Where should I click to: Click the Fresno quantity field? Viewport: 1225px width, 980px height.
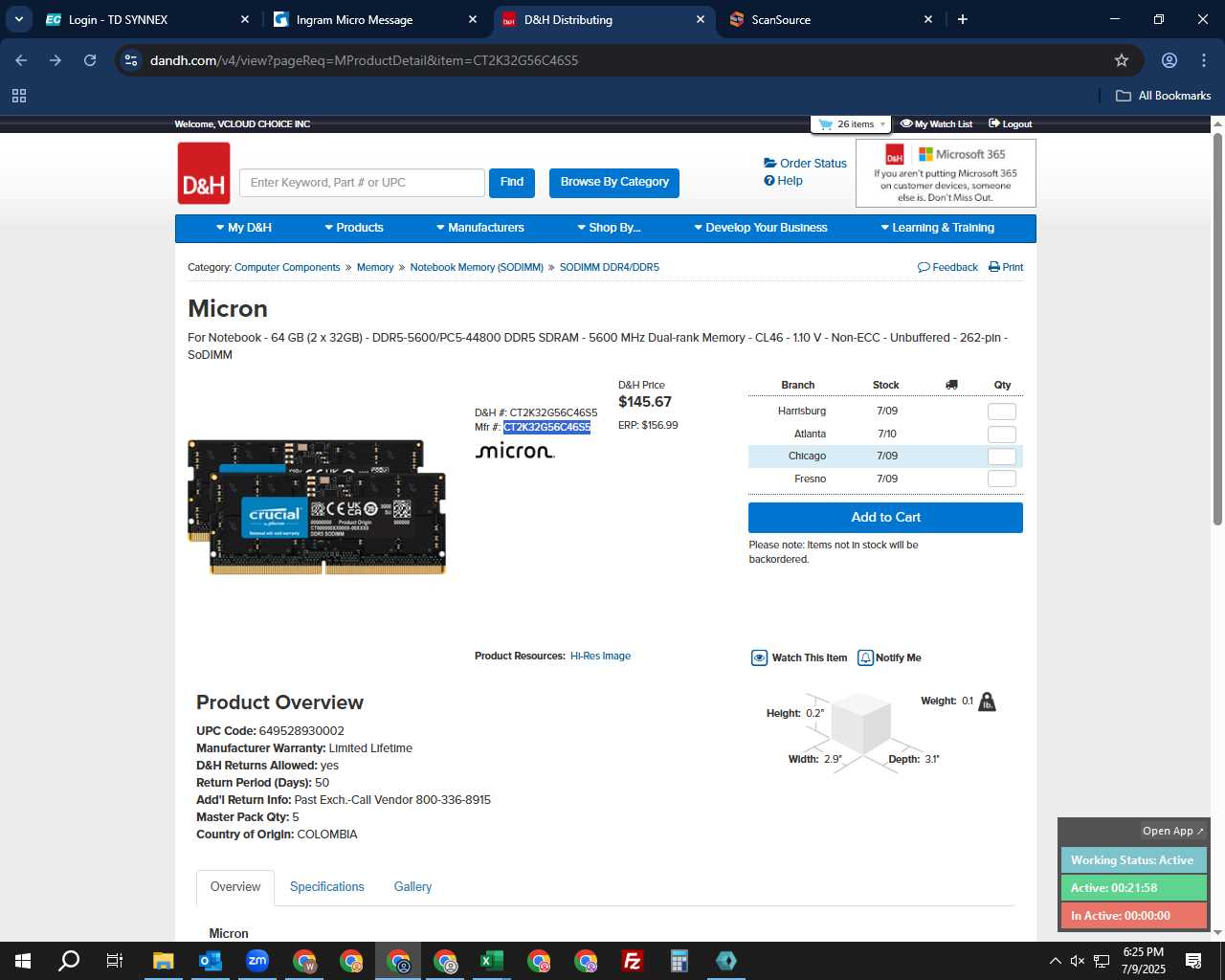coord(1001,479)
